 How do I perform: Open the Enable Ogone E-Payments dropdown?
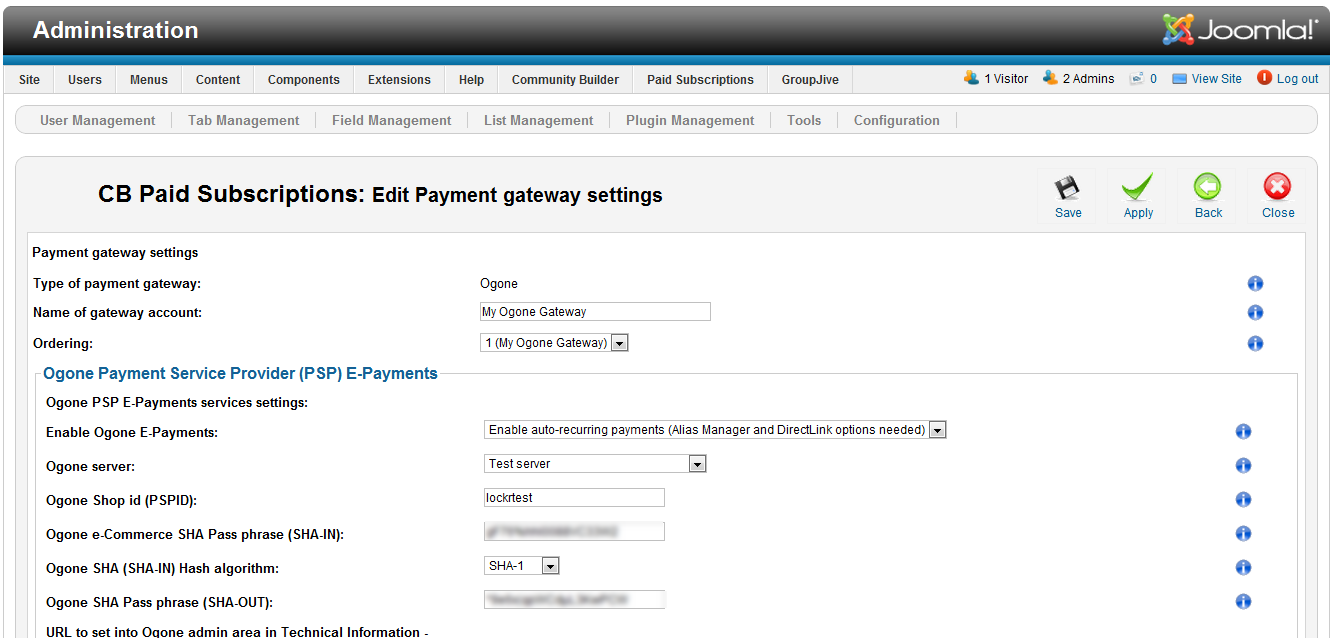715,430
